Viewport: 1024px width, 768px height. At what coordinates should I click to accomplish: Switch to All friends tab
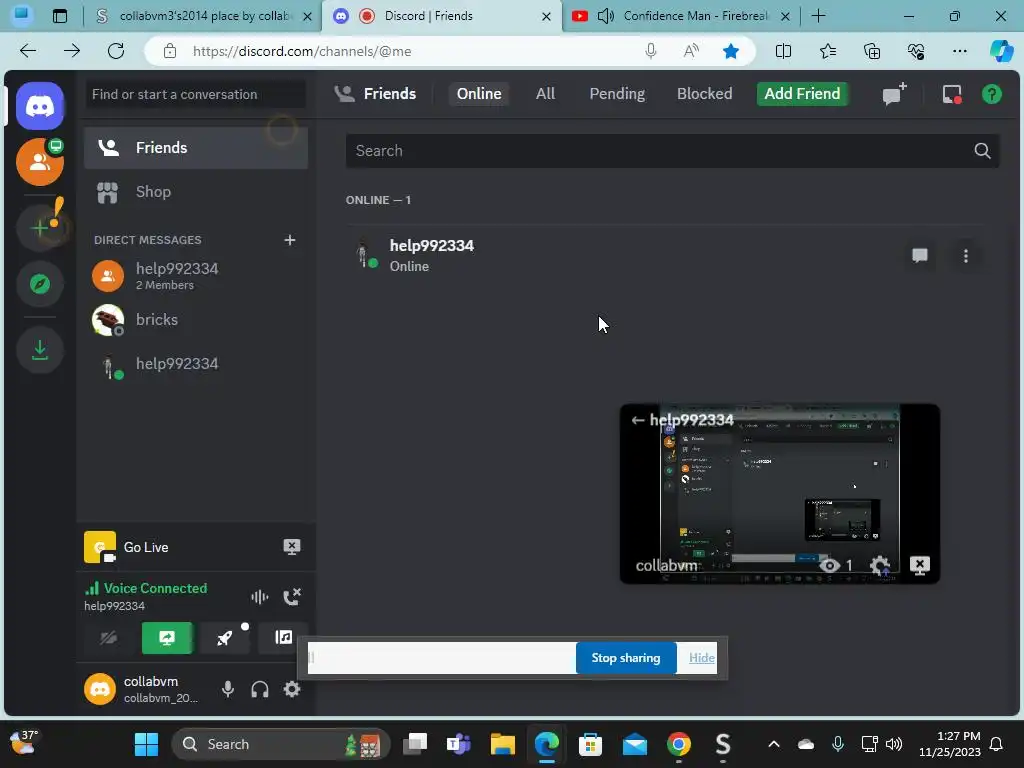pyautogui.click(x=545, y=93)
